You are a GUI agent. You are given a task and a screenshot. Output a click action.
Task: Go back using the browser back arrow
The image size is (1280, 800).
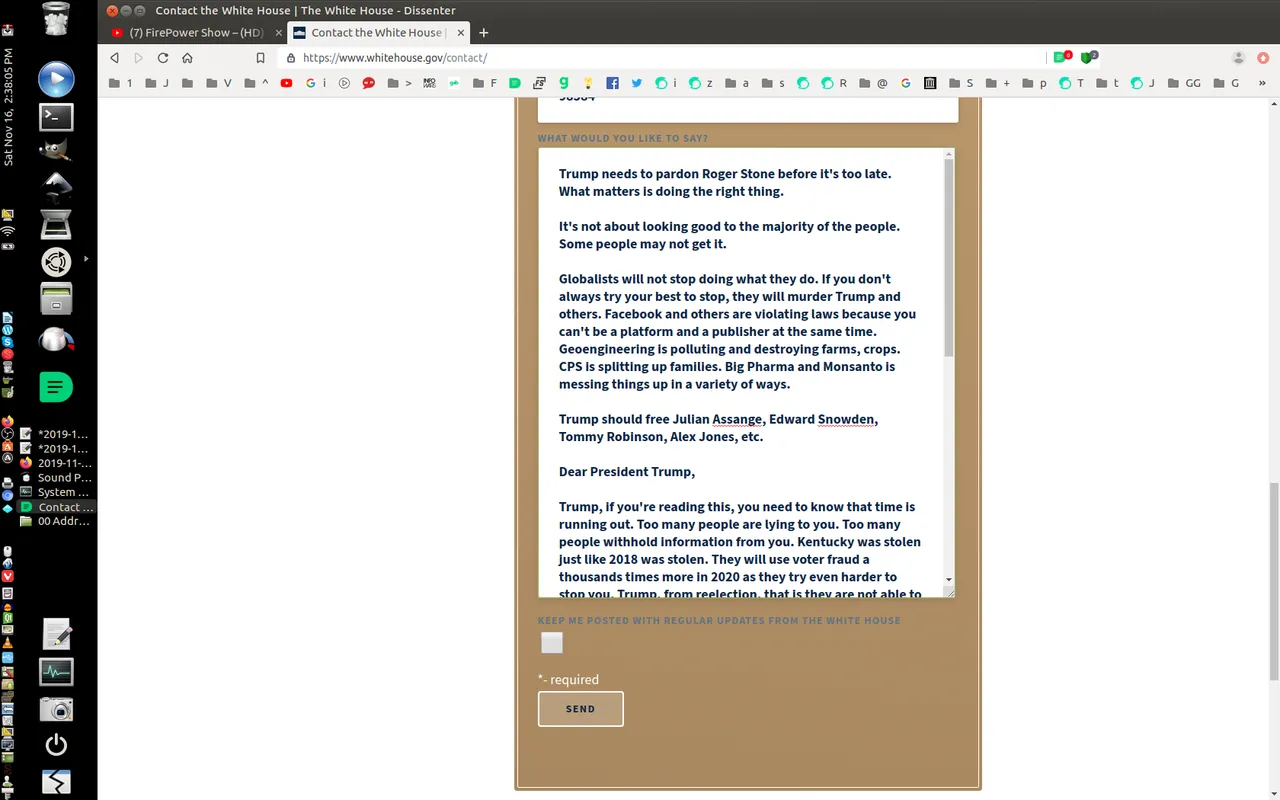tap(114, 58)
